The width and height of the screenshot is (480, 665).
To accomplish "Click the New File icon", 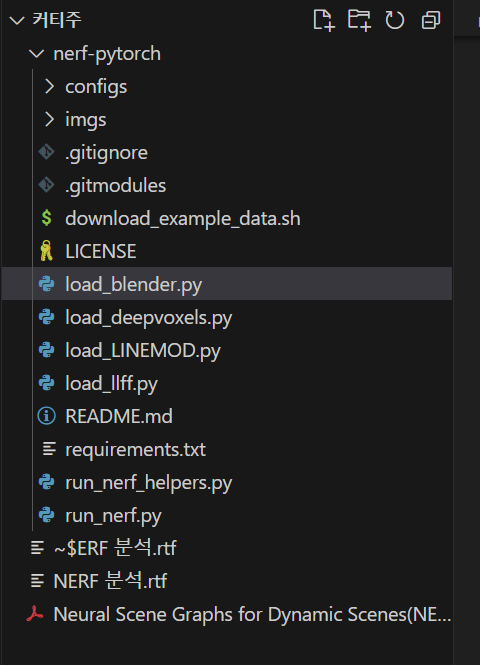I will tap(324, 20).
